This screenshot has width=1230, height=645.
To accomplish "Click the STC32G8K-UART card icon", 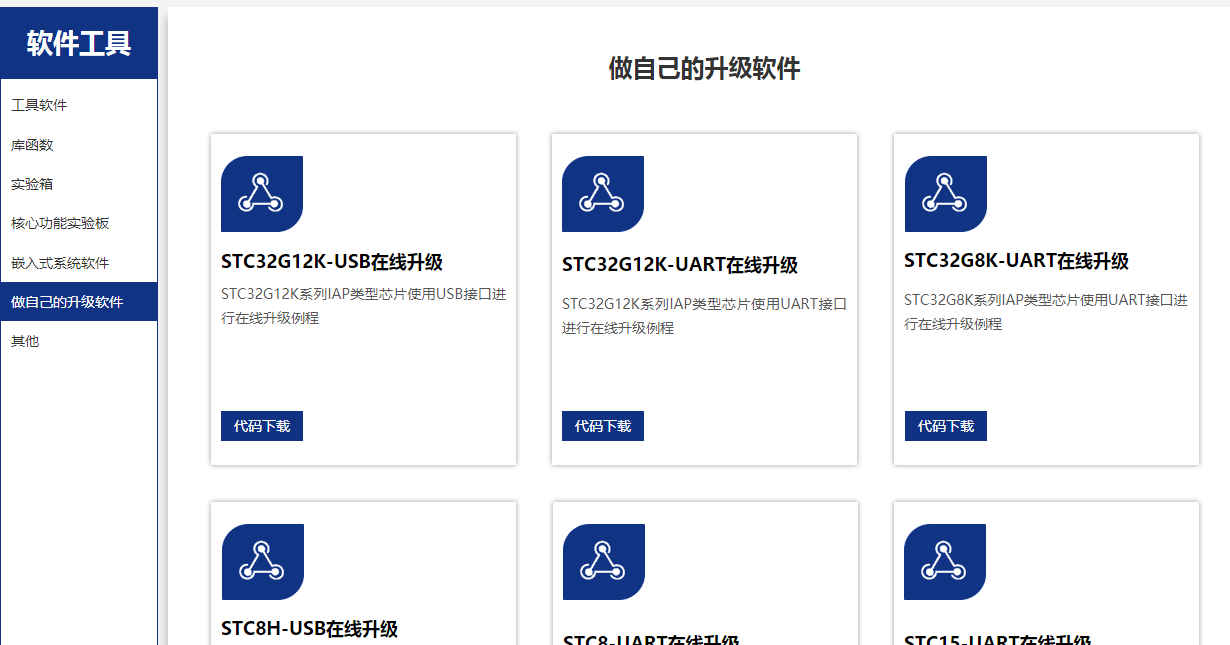I will 946,194.
